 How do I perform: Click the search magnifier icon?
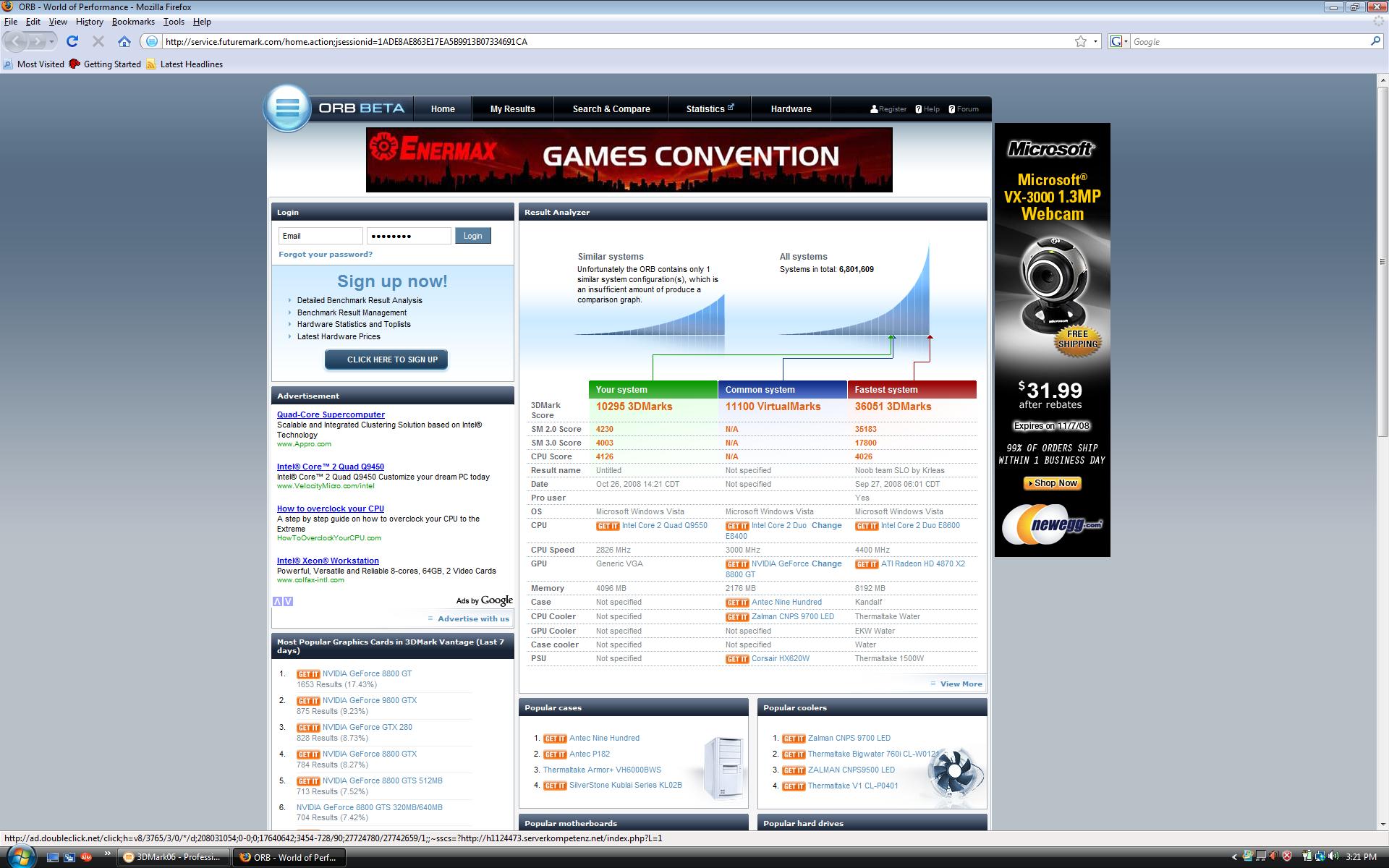[x=1375, y=42]
